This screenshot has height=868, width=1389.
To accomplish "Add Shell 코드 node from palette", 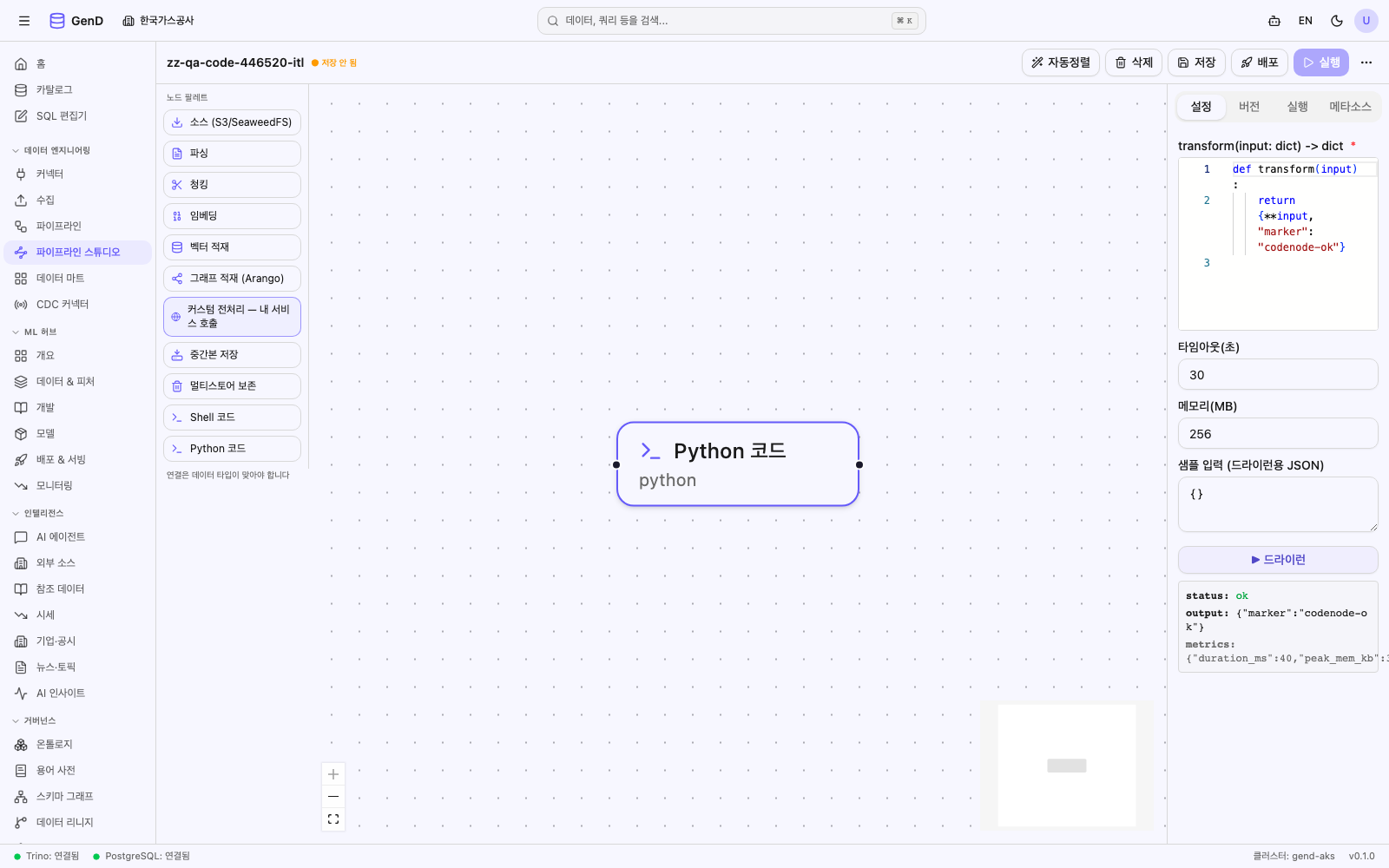I will tap(232, 418).
